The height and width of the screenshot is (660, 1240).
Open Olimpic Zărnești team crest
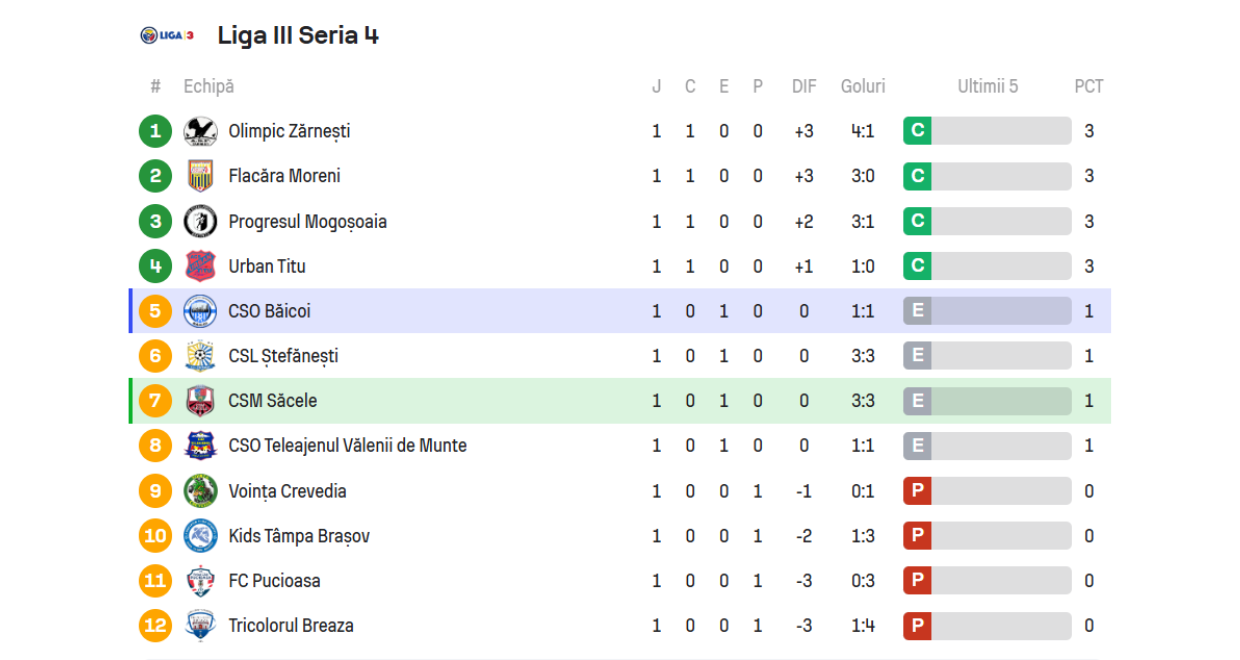click(x=200, y=131)
